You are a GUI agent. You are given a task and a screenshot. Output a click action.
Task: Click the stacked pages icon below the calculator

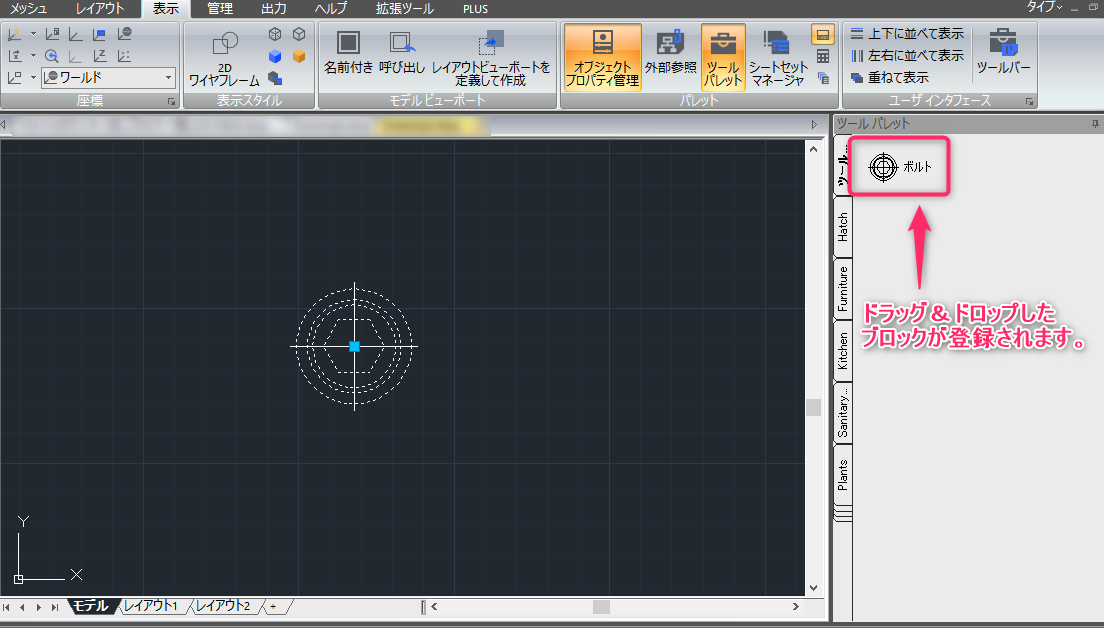[822, 78]
